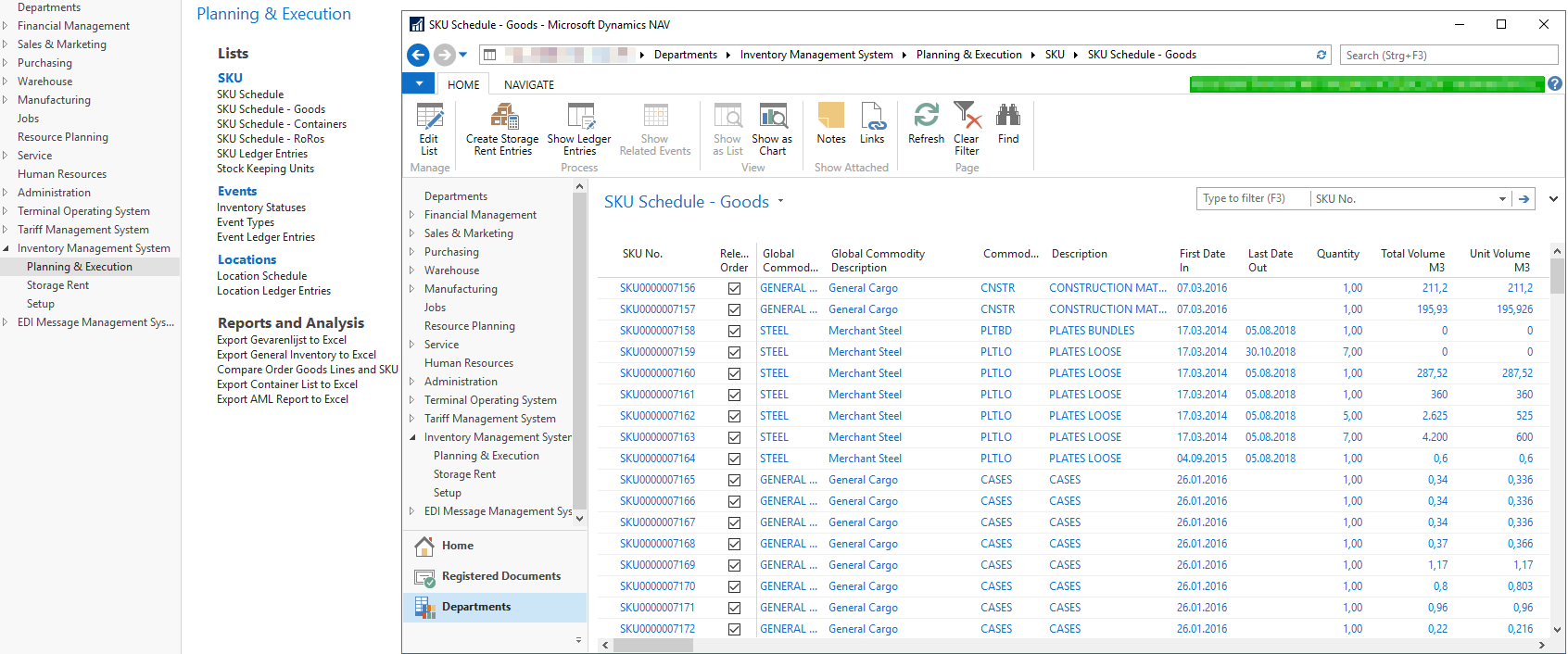Refresh the SKU Schedule list
The width and height of the screenshot is (1568, 654).
point(926,124)
